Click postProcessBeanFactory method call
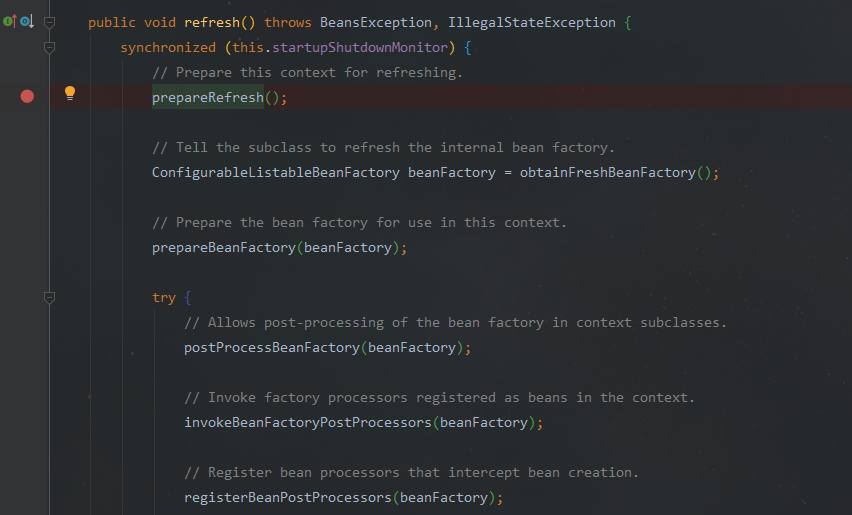This screenshot has height=515, width=852. [x=272, y=348]
